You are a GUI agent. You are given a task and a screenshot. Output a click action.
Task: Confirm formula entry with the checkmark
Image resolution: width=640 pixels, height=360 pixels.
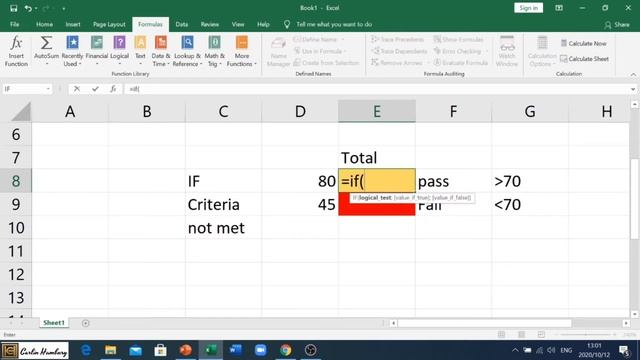coord(95,89)
